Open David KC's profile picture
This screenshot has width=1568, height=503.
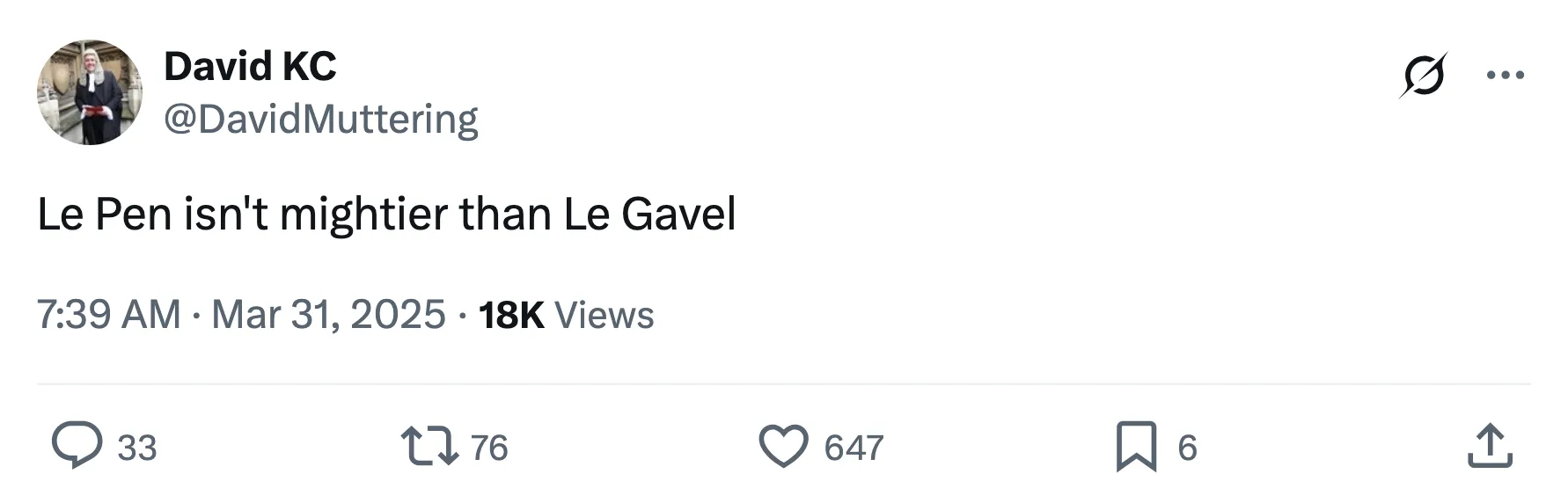89,92
